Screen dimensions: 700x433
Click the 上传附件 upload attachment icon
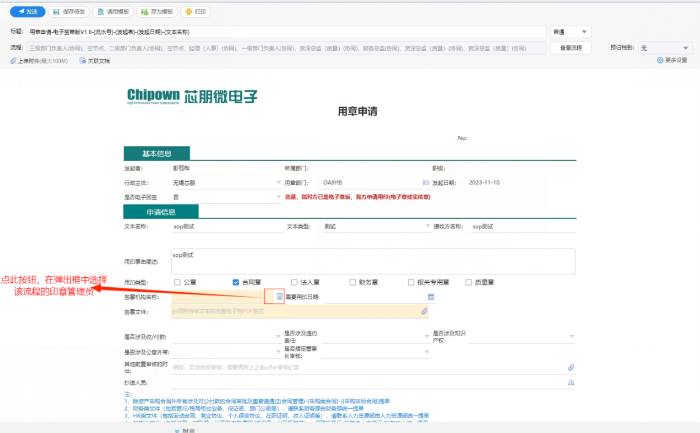(15, 61)
